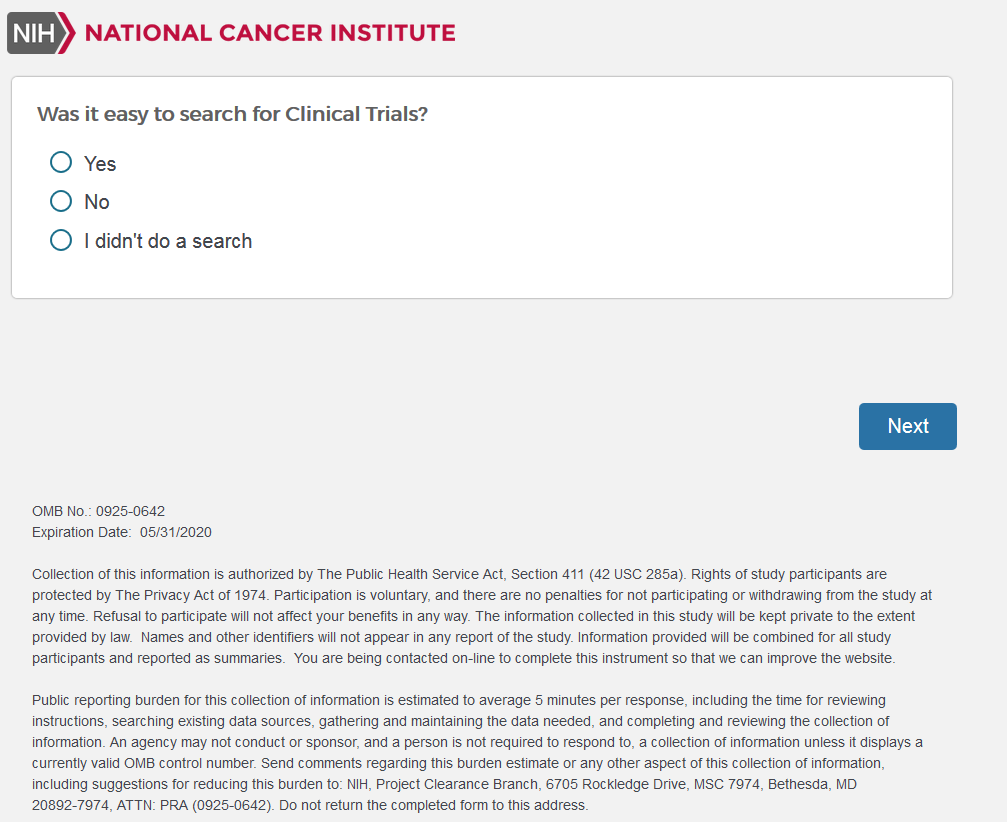This screenshot has width=1007, height=822.
Task: Click the Expiration Date 05/31/2020 text
Action: 122,532
